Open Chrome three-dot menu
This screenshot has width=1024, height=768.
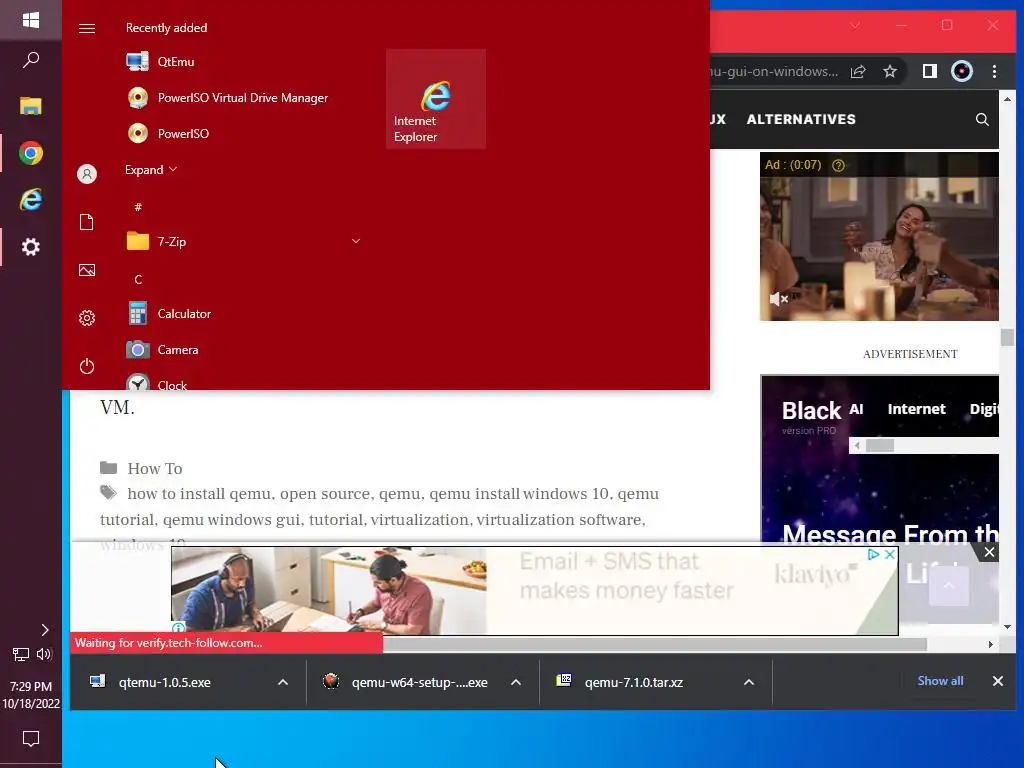(994, 71)
